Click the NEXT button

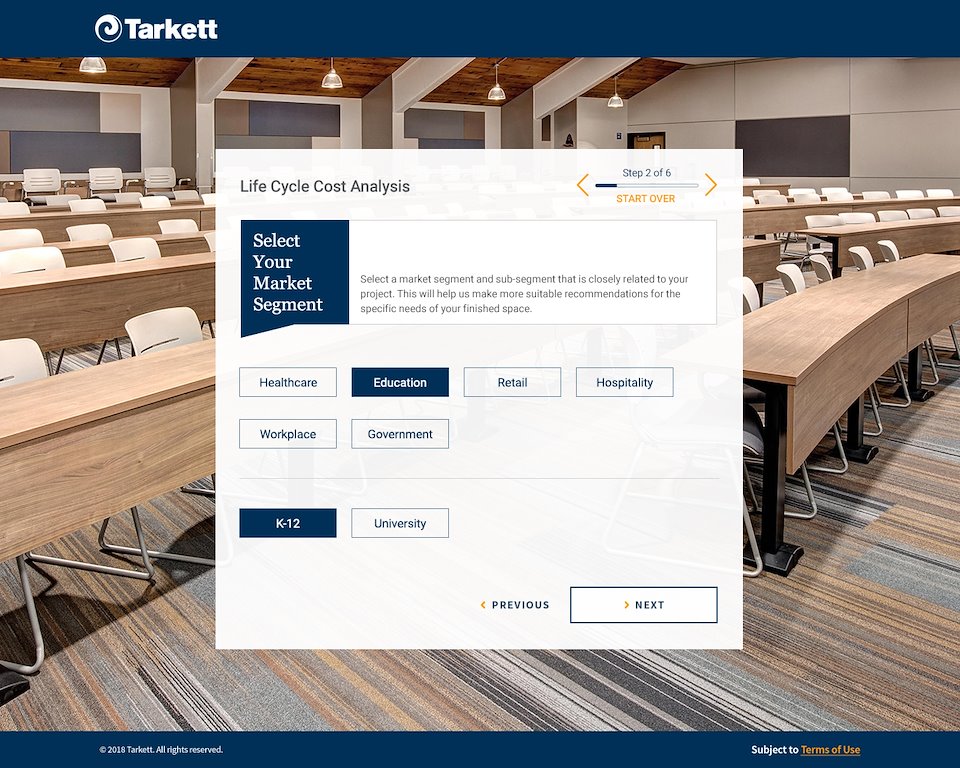643,605
